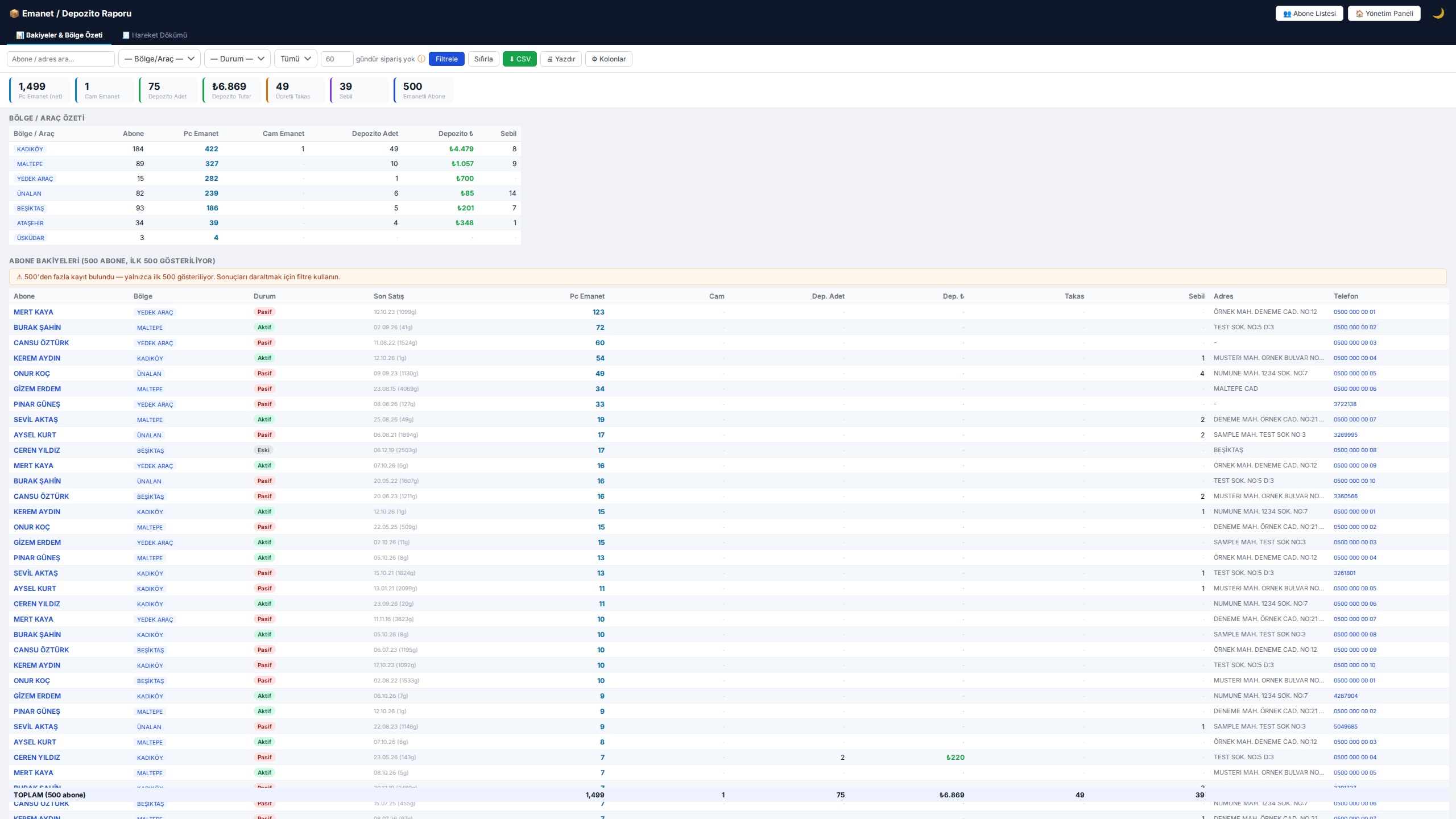This screenshot has width=1456, height=819.
Task: Click Son Satış column header
Action: click(x=388, y=296)
